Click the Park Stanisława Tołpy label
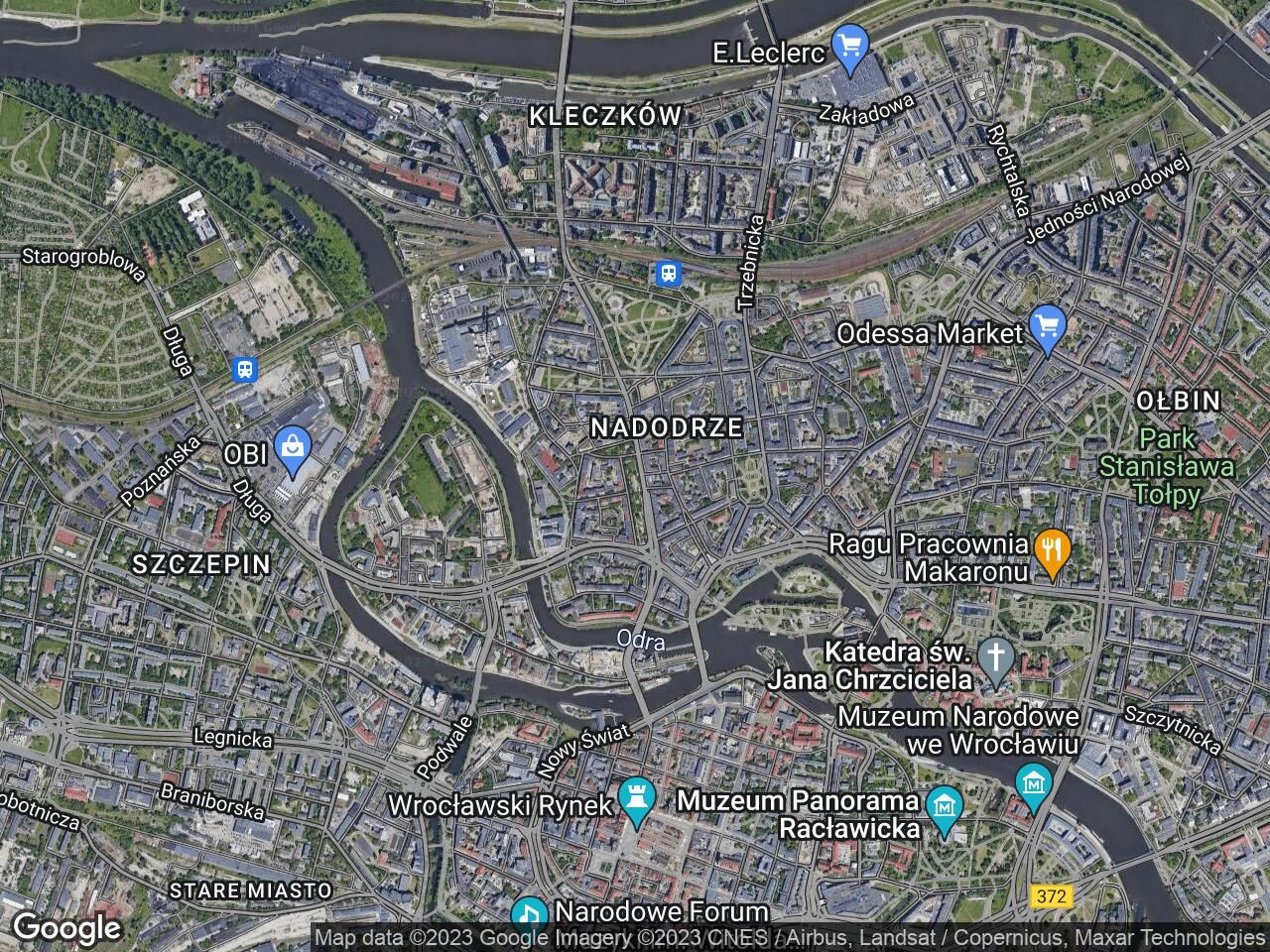This screenshot has height=952, width=1270. [x=1168, y=466]
